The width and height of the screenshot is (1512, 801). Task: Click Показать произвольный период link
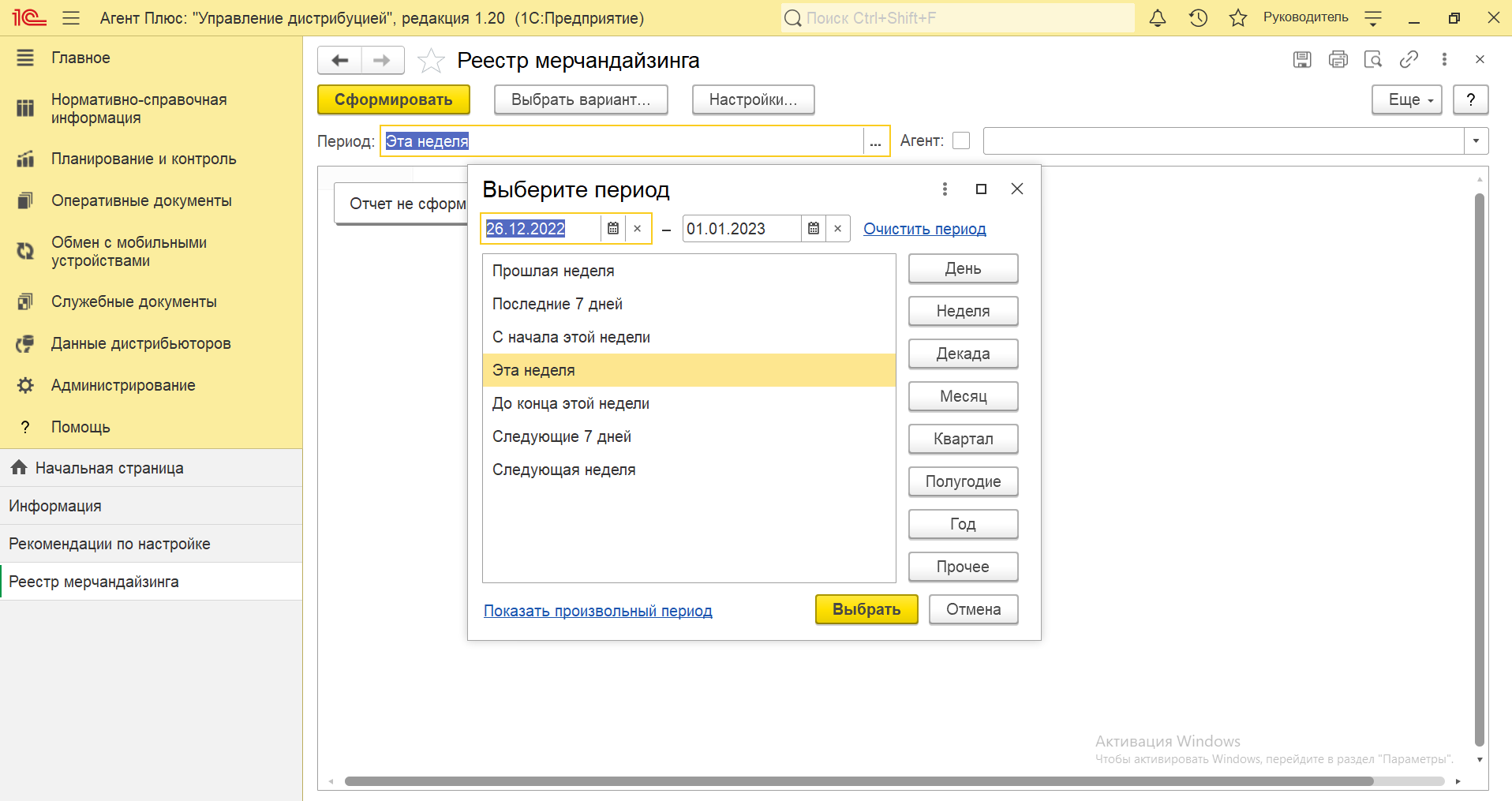[597, 611]
